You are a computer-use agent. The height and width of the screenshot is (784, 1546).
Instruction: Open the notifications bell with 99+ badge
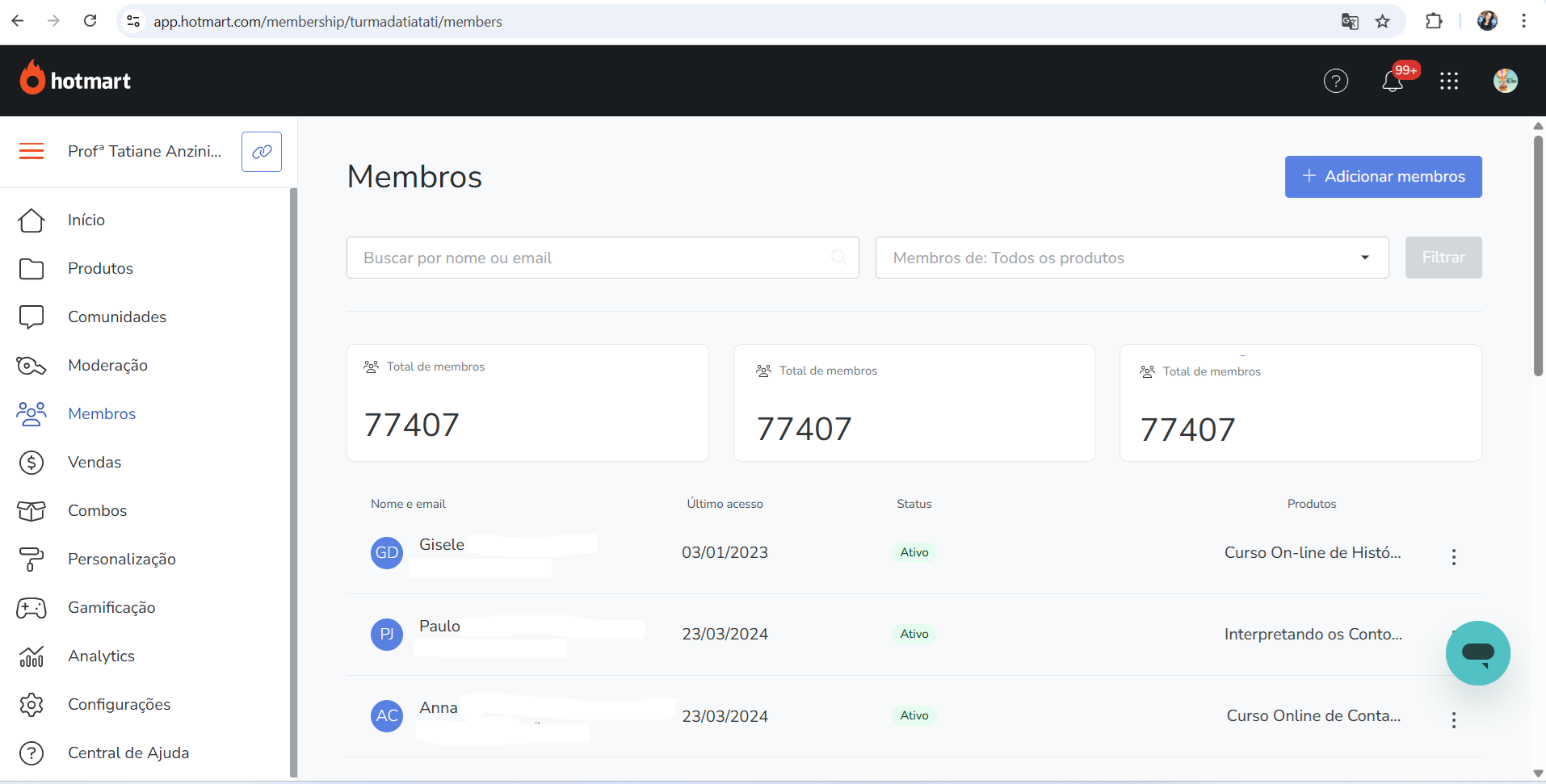click(1393, 81)
